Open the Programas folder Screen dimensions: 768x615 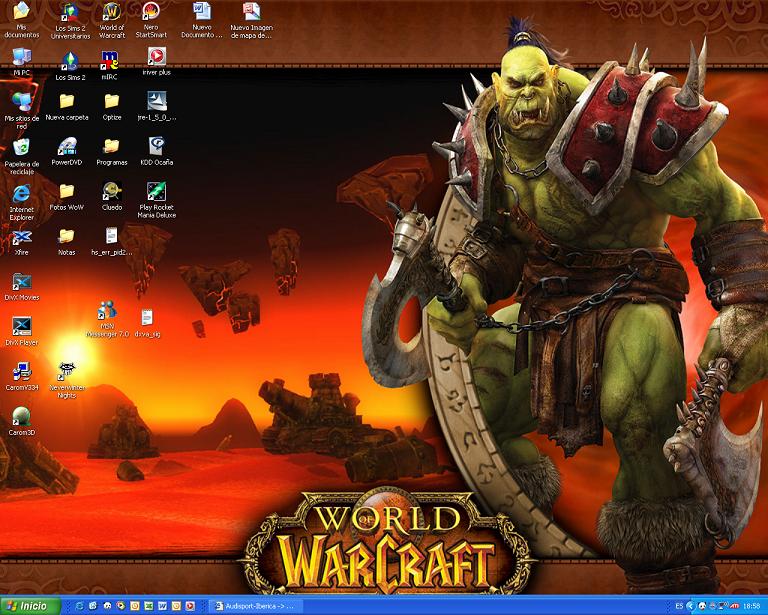tap(112, 152)
